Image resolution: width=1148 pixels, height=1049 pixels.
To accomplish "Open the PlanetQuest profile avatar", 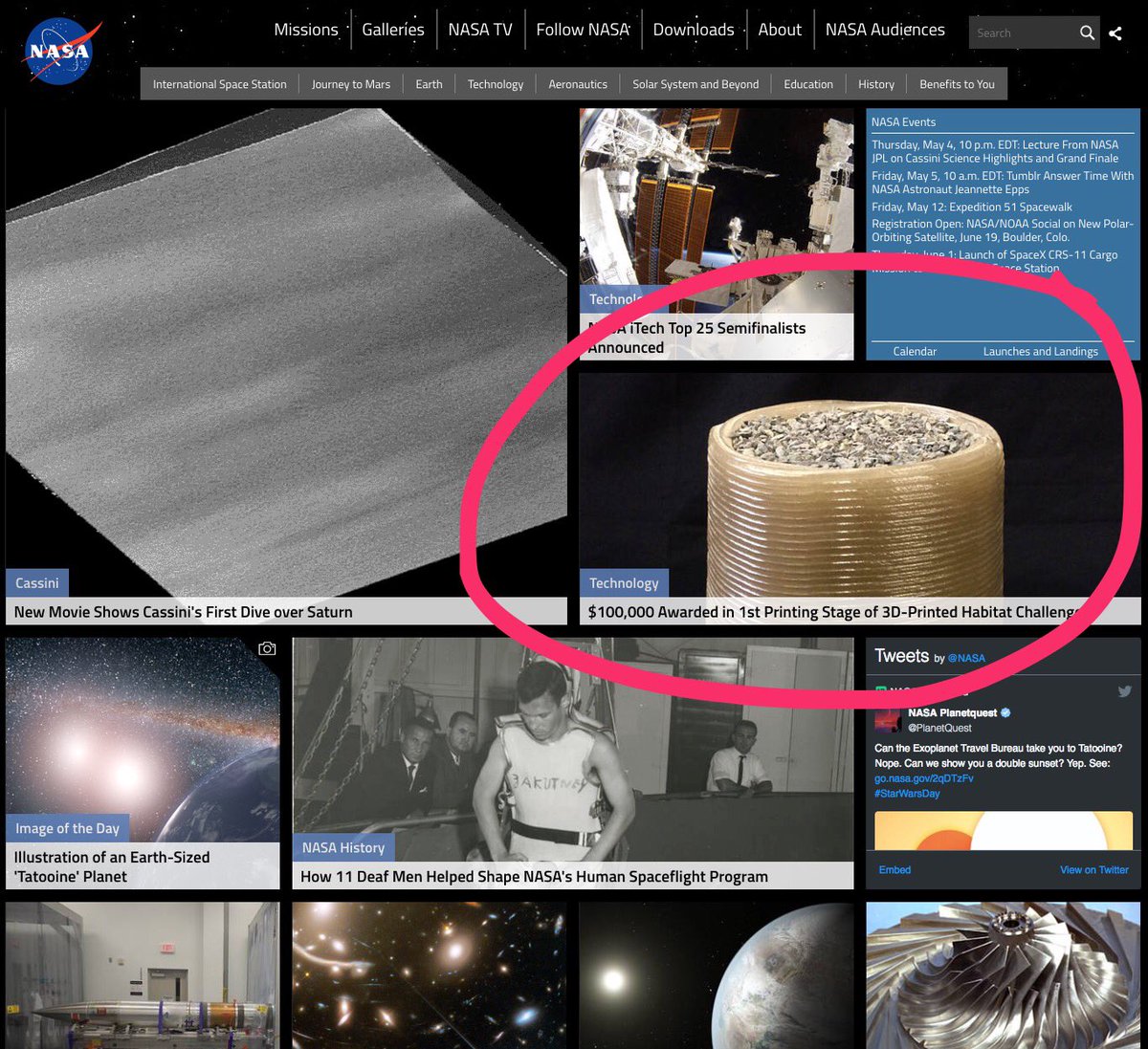I will click(888, 719).
